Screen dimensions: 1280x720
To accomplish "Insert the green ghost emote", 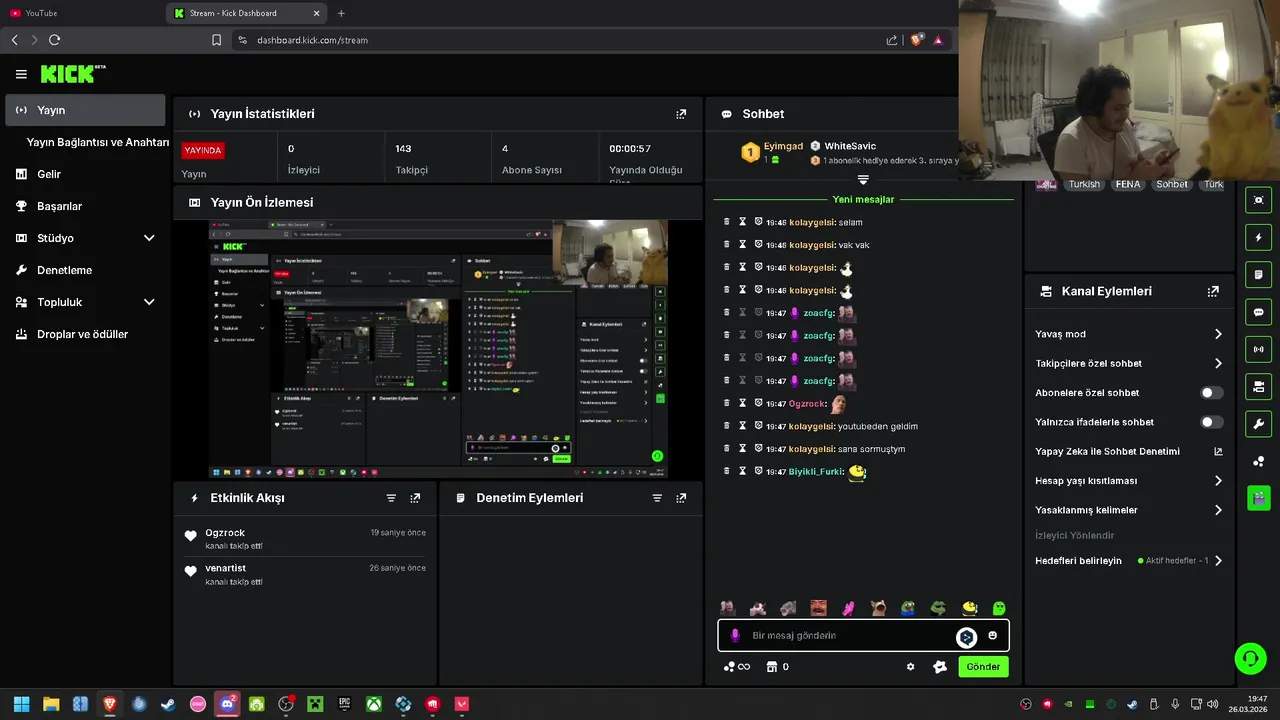I will point(998,608).
